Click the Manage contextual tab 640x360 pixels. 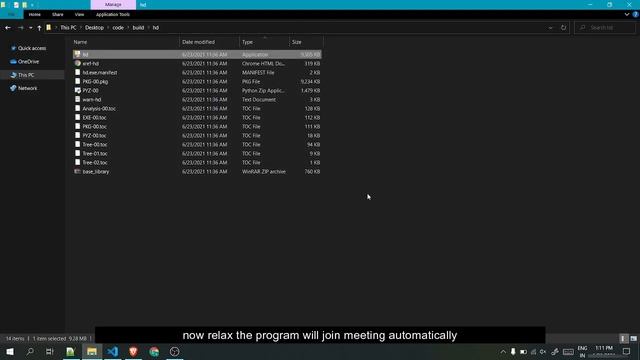[x=113, y=4]
